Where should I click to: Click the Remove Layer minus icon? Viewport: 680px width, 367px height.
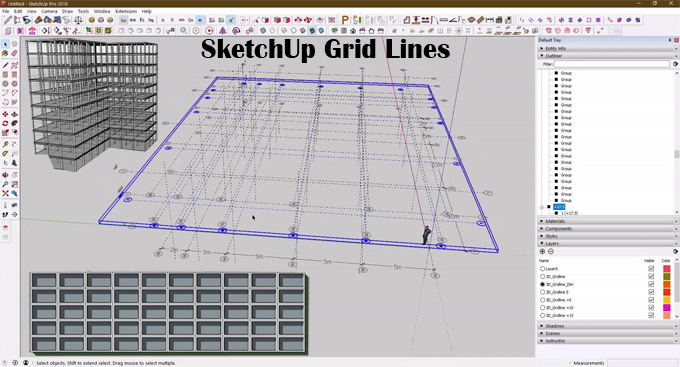[x=551, y=252]
